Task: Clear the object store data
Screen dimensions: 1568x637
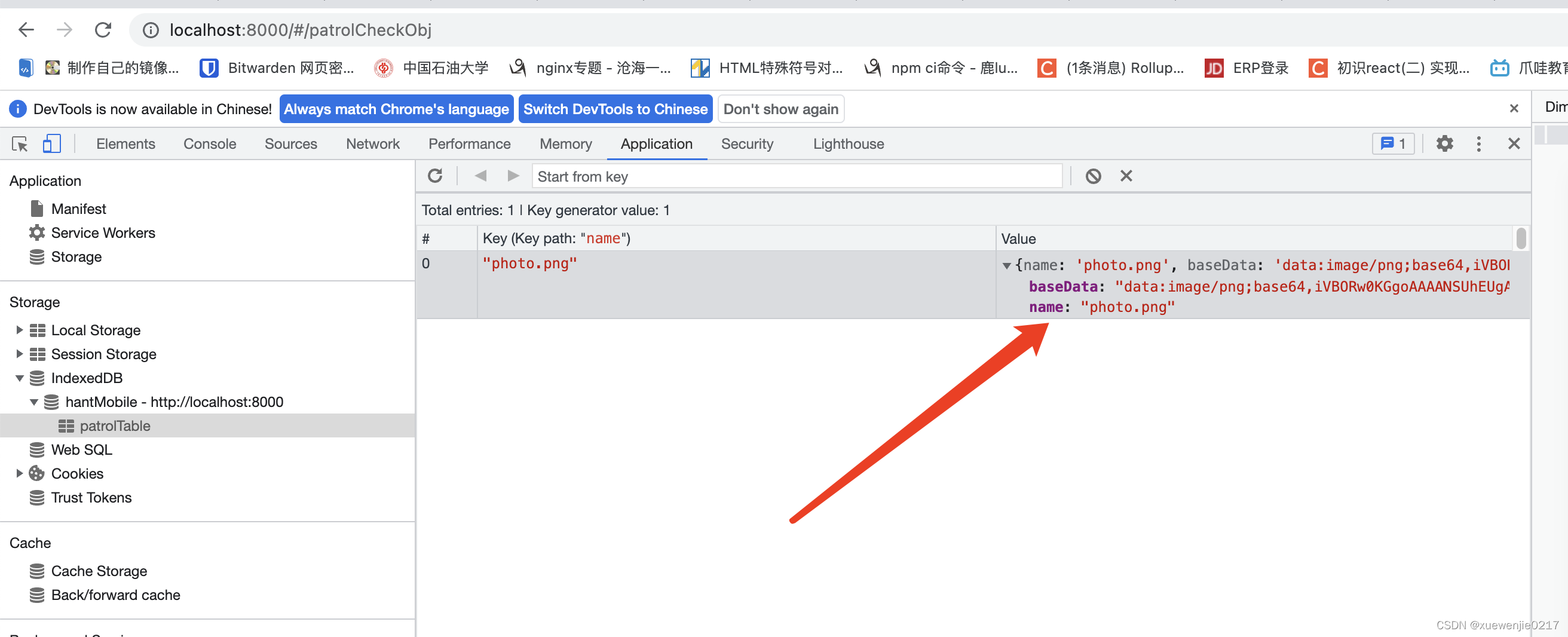Action: tap(1093, 176)
